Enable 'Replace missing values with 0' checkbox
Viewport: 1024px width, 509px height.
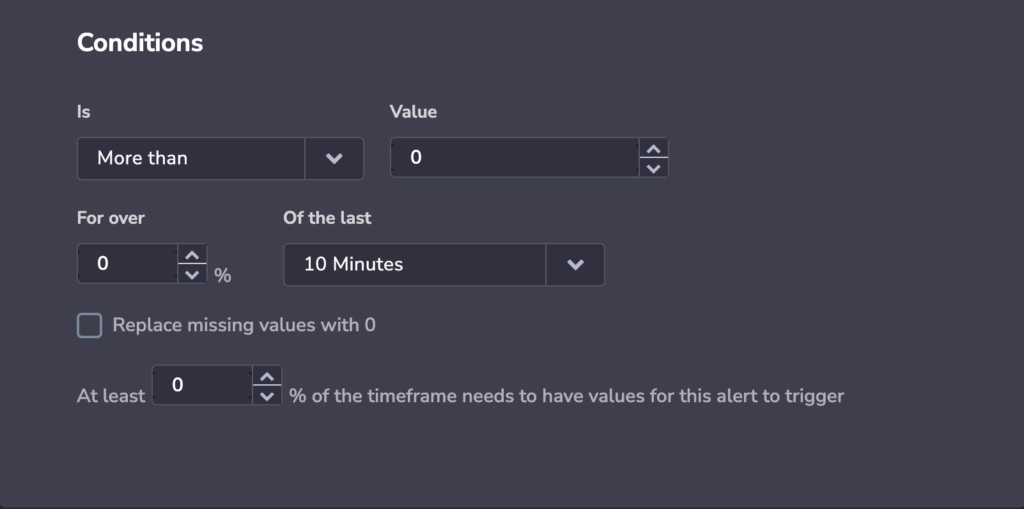point(89,325)
